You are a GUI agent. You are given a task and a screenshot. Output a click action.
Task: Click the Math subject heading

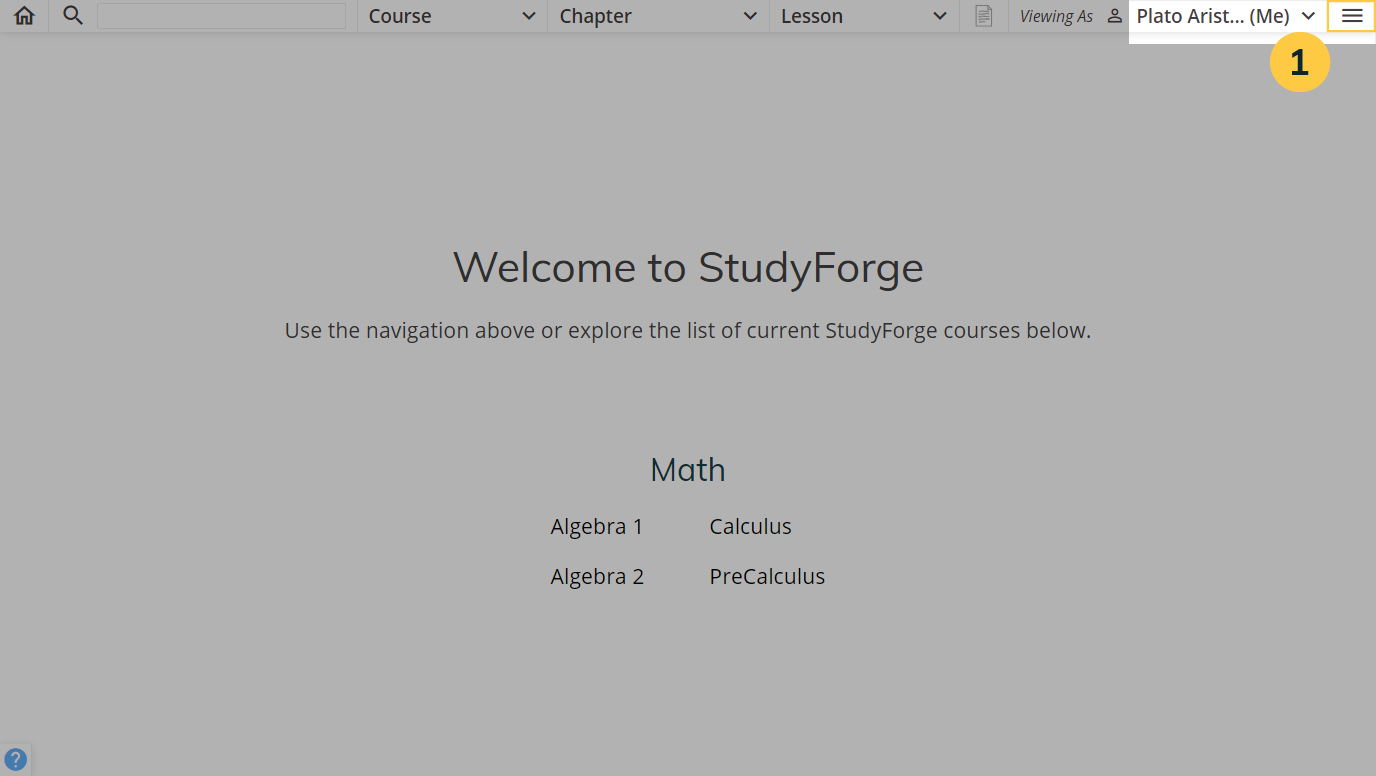pos(688,469)
